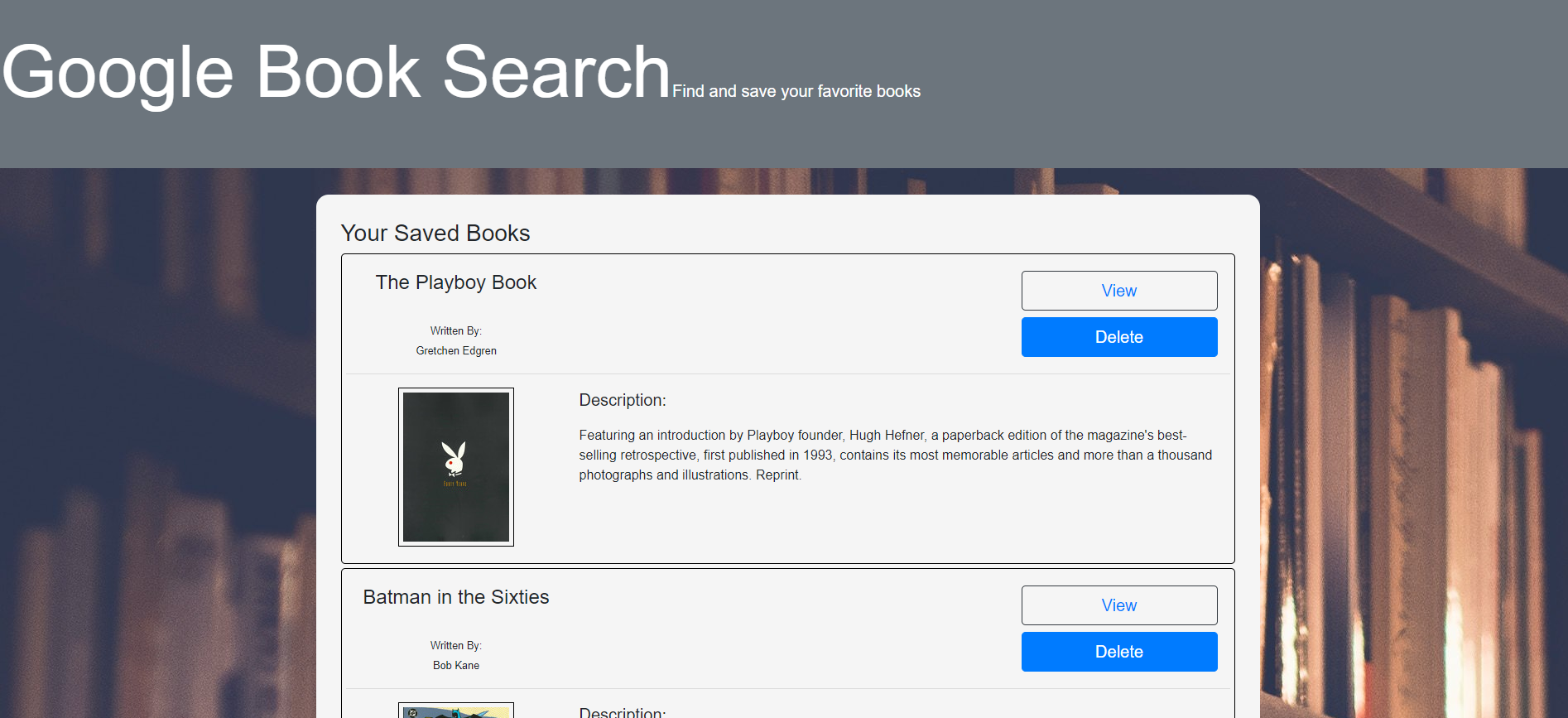Viewport: 1568px width, 718px height.
Task: Click the Batman entry's Description heading
Action: (x=622, y=711)
